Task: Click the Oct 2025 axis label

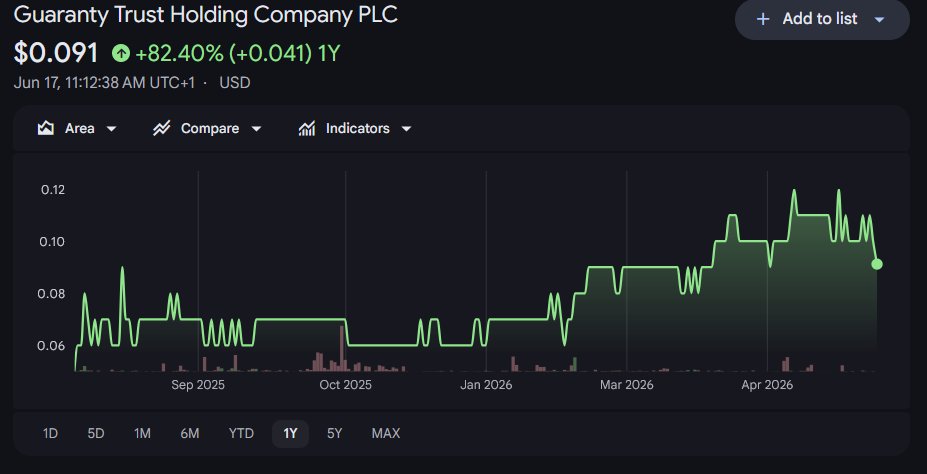Action: (345, 385)
